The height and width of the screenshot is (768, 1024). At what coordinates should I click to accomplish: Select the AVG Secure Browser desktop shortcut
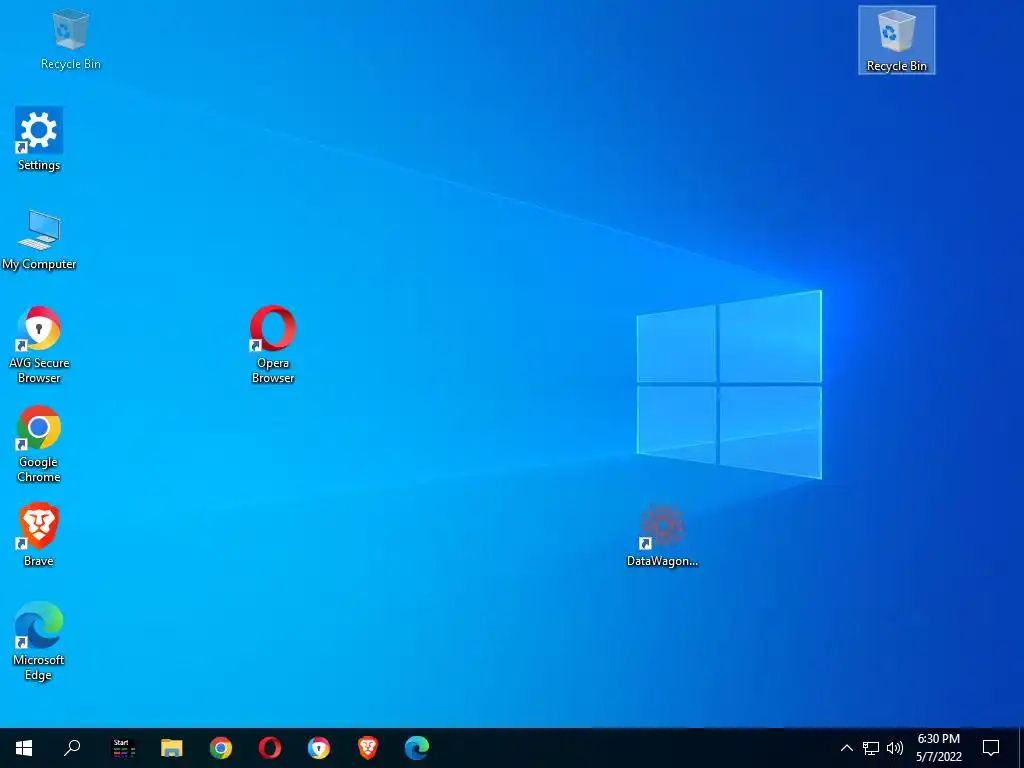pyautogui.click(x=39, y=345)
